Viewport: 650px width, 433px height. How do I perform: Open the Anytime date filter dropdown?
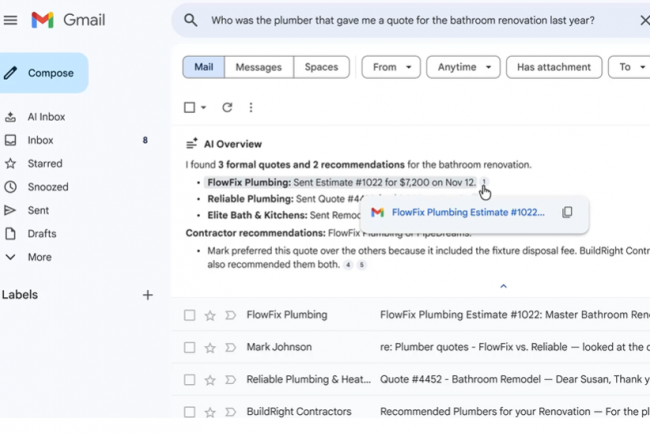(463, 67)
